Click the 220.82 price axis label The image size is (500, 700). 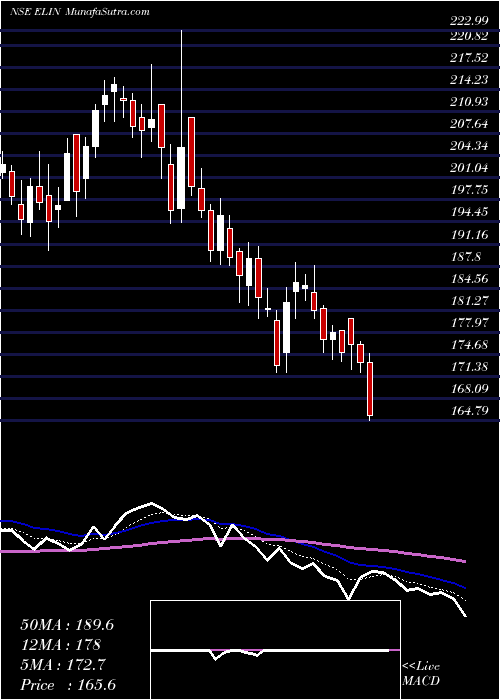[469, 37]
